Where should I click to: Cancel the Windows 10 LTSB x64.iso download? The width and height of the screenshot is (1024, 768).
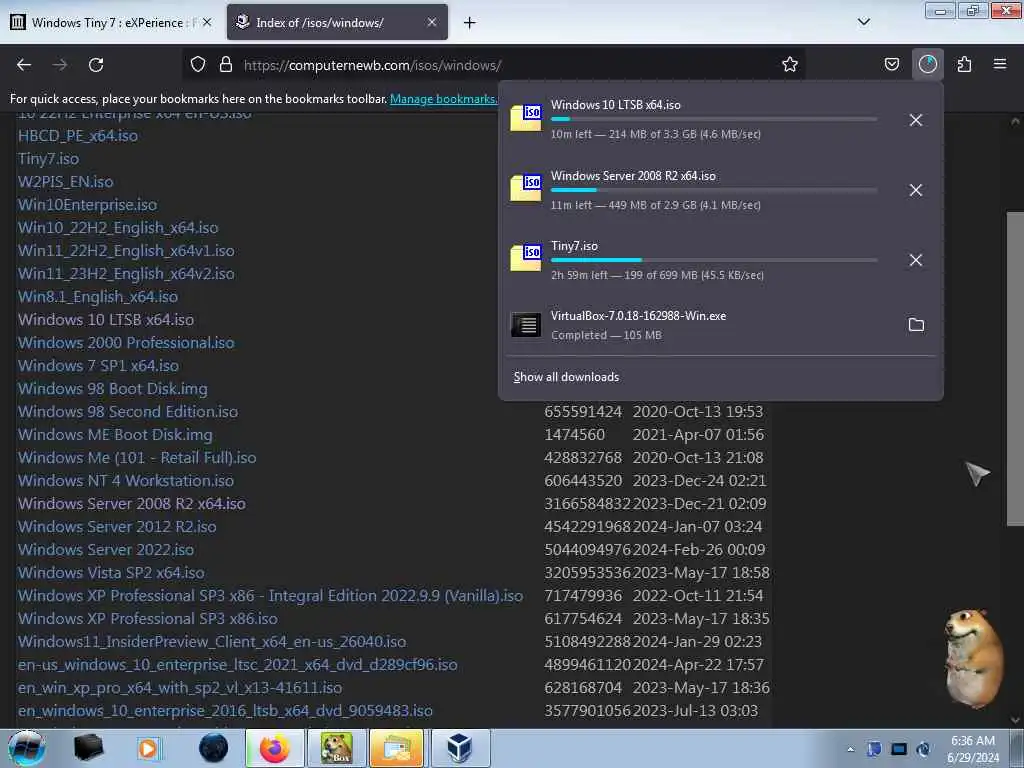point(916,120)
